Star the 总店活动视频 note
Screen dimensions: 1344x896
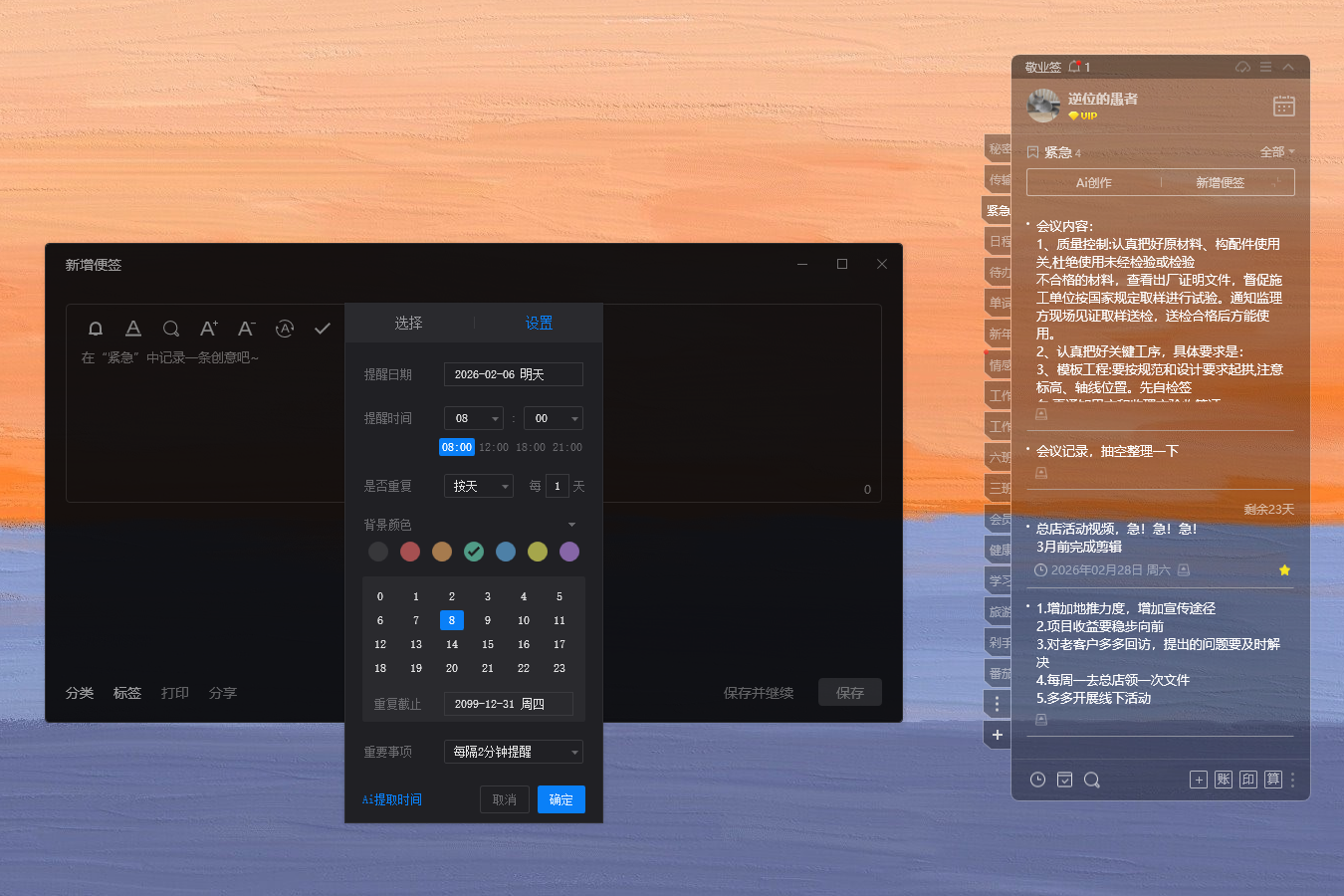tap(1284, 570)
